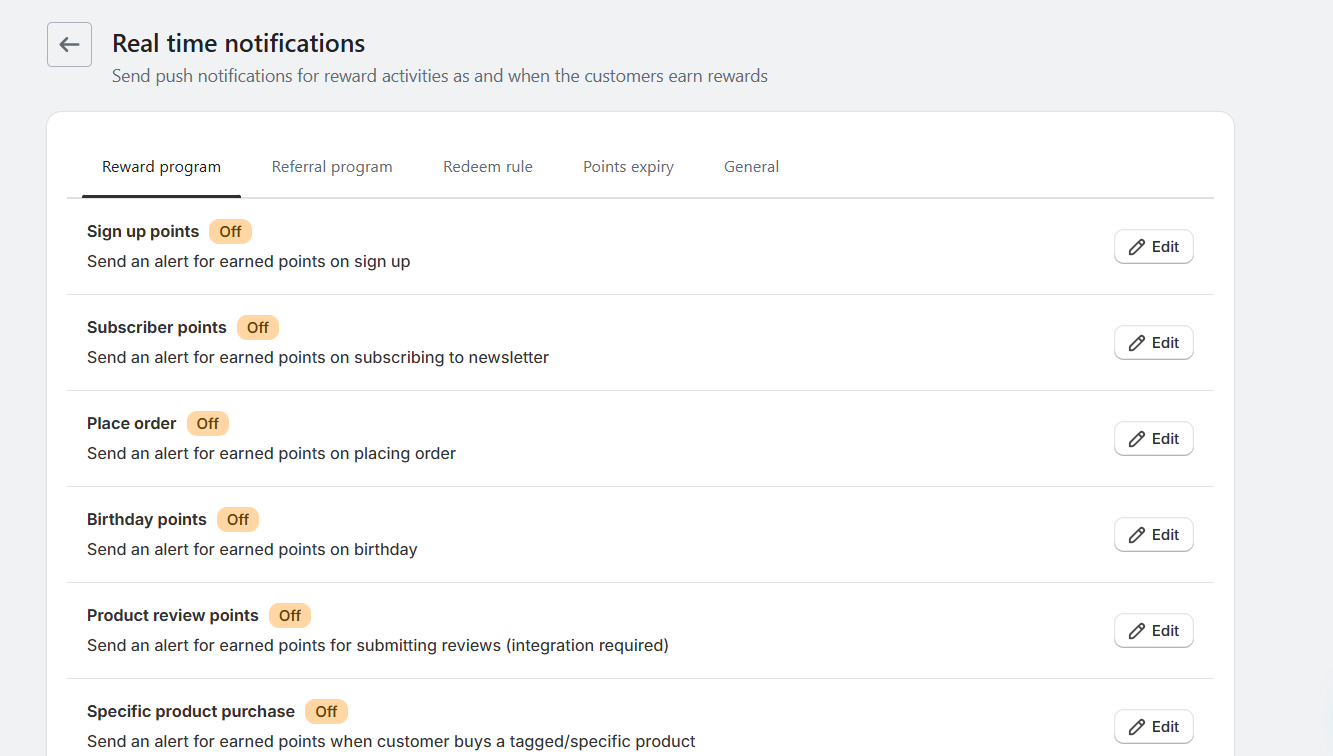Edit the Product review points notification
The image size is (1333, 756).
[x=1153, y=631]
